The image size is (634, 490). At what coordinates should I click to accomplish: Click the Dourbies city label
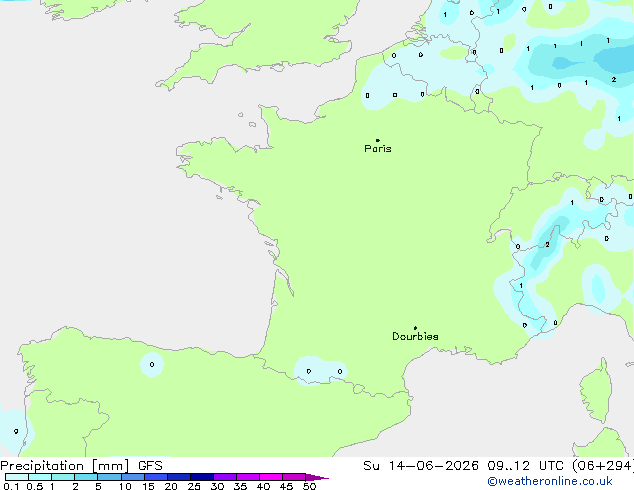tap(415, 336)
